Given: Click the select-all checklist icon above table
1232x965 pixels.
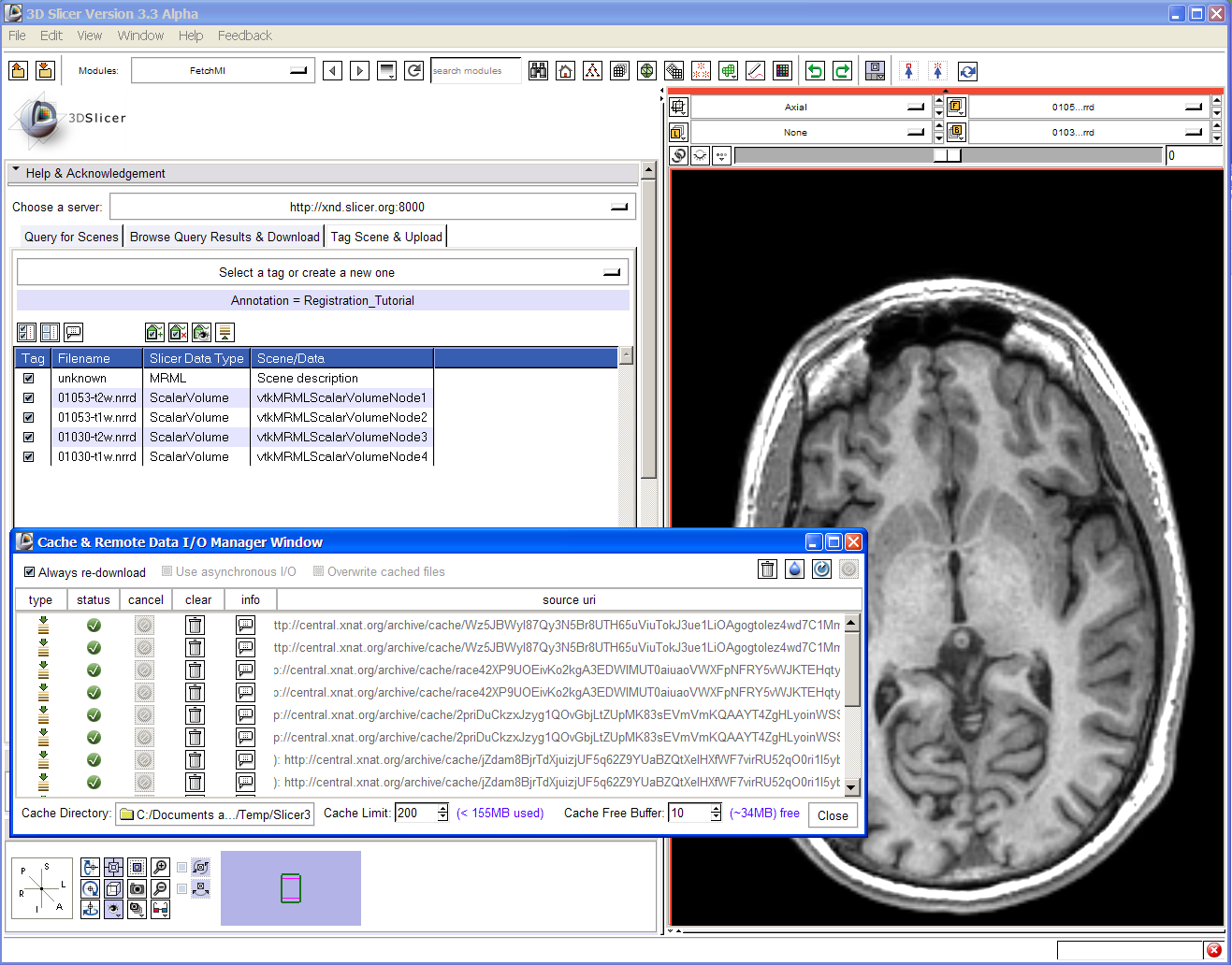Looking at the screenshot, I should coord(26,332).
